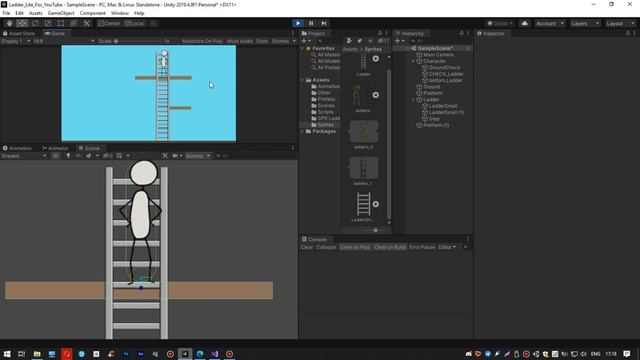Image resolution: width=640 pixels, height=360 pixels.
Task: Switch to the Animator tab
Action: click(x=55, y=148)
